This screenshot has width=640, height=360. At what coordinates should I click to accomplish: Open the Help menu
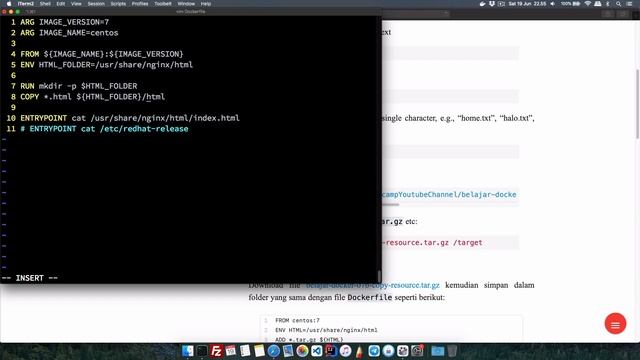pyautogui.click(x=206, y=4)
